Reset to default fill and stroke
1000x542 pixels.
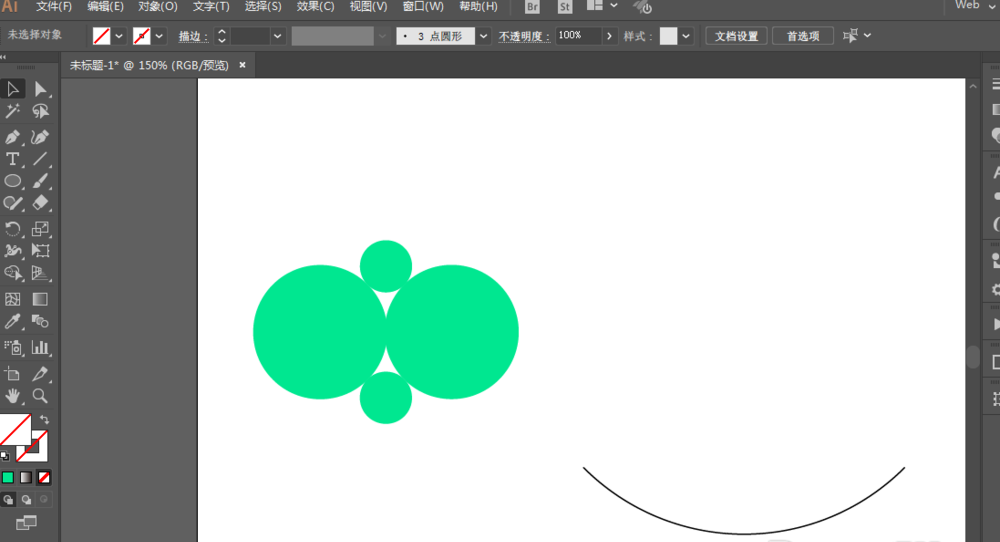[x=5, y=456]
